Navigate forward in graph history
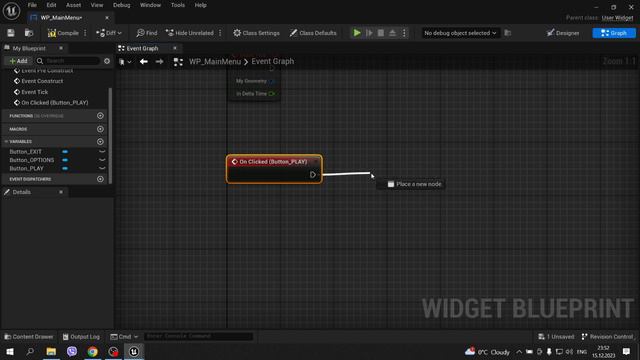The width and height of the screenshot is (640, 360). [x=160, y=62]
